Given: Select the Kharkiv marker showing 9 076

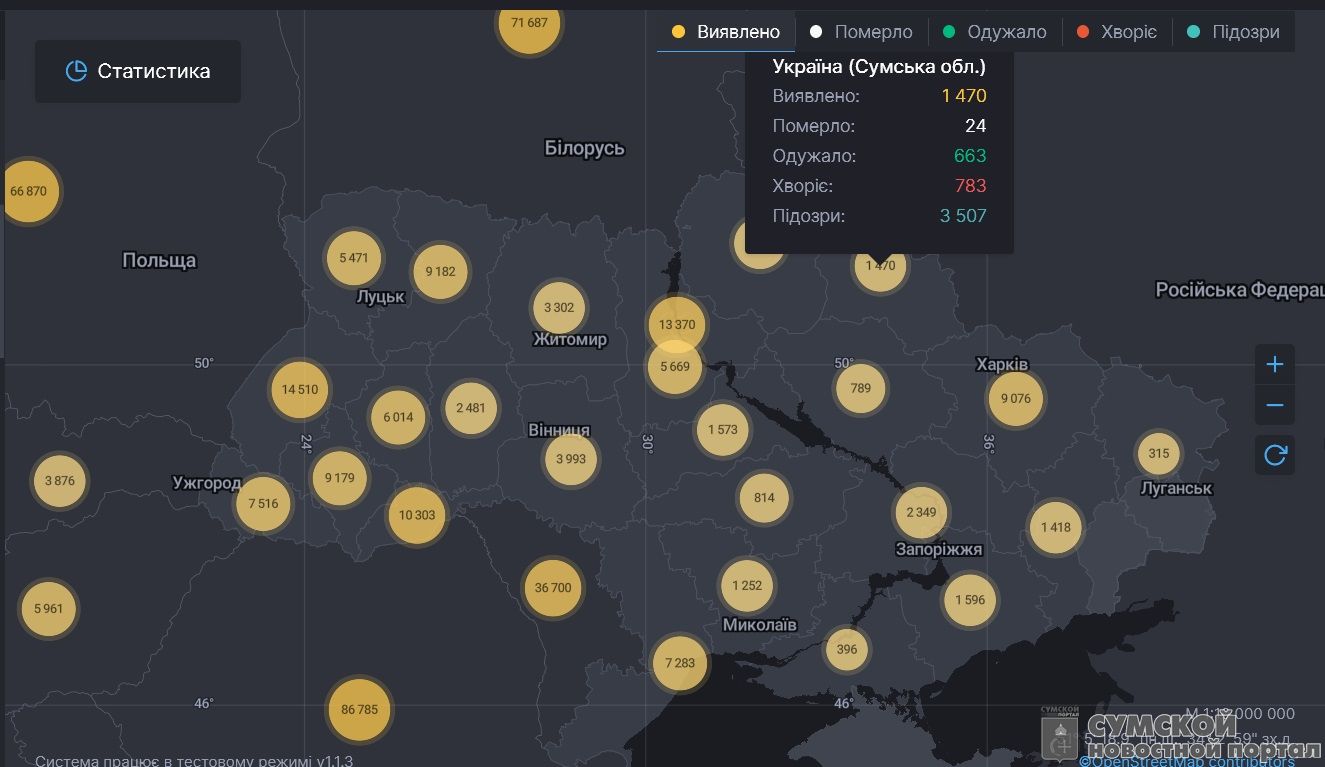Looking at the screenshot, I should pyautogui.click(x=1015, y=398).
